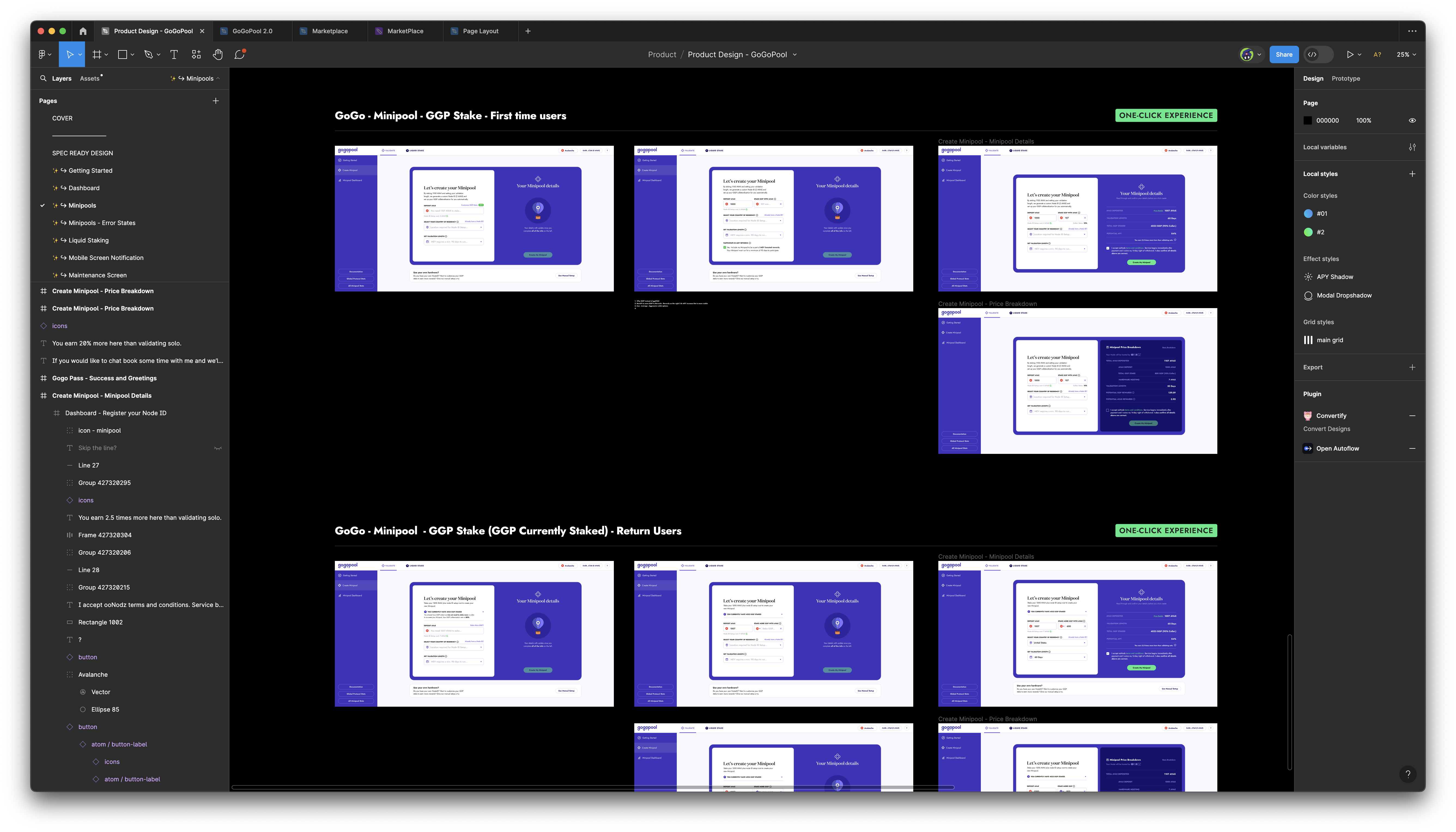Toggle page background visibility eye

1412,121
